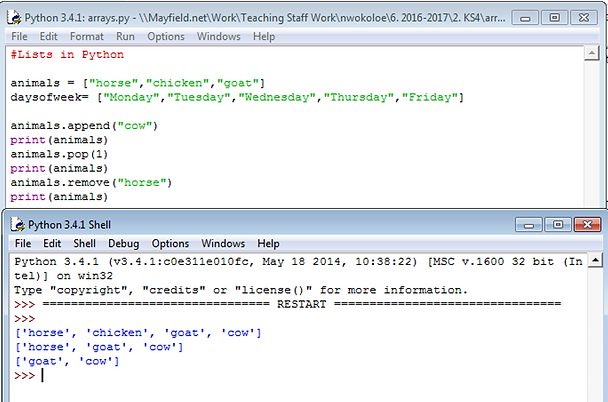Click the '#Lists in Python' comment line
608x402 pixels.
(67, 55)
